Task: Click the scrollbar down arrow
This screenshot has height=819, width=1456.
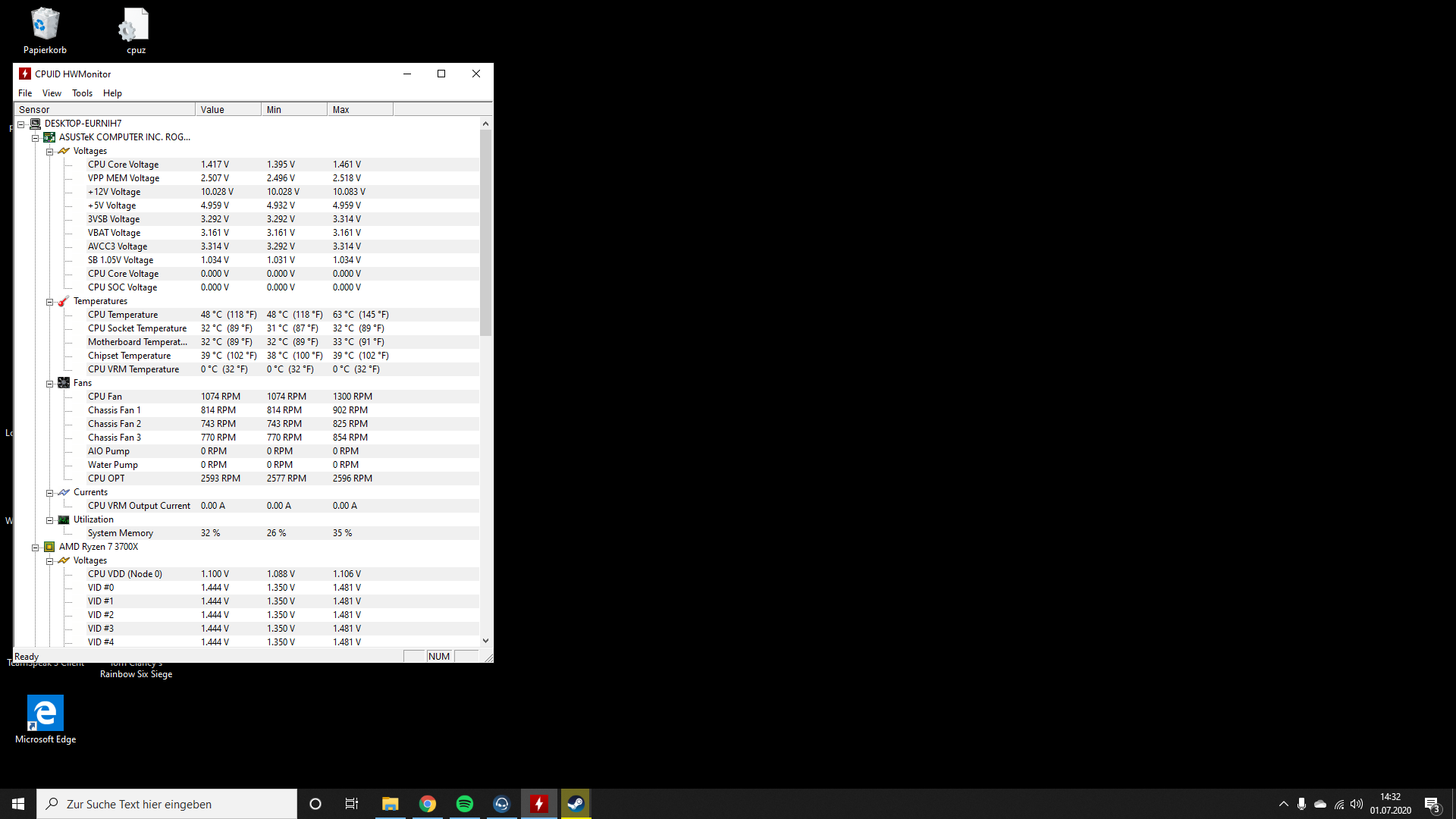Action: pyautogui.click(x=485, y=641)
